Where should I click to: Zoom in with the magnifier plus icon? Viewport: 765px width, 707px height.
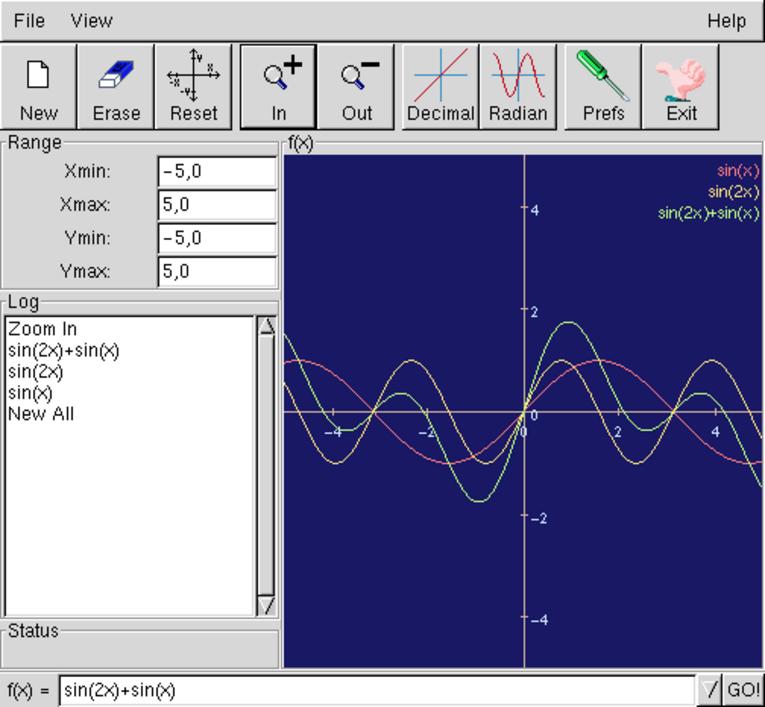[x=278, y=86]
